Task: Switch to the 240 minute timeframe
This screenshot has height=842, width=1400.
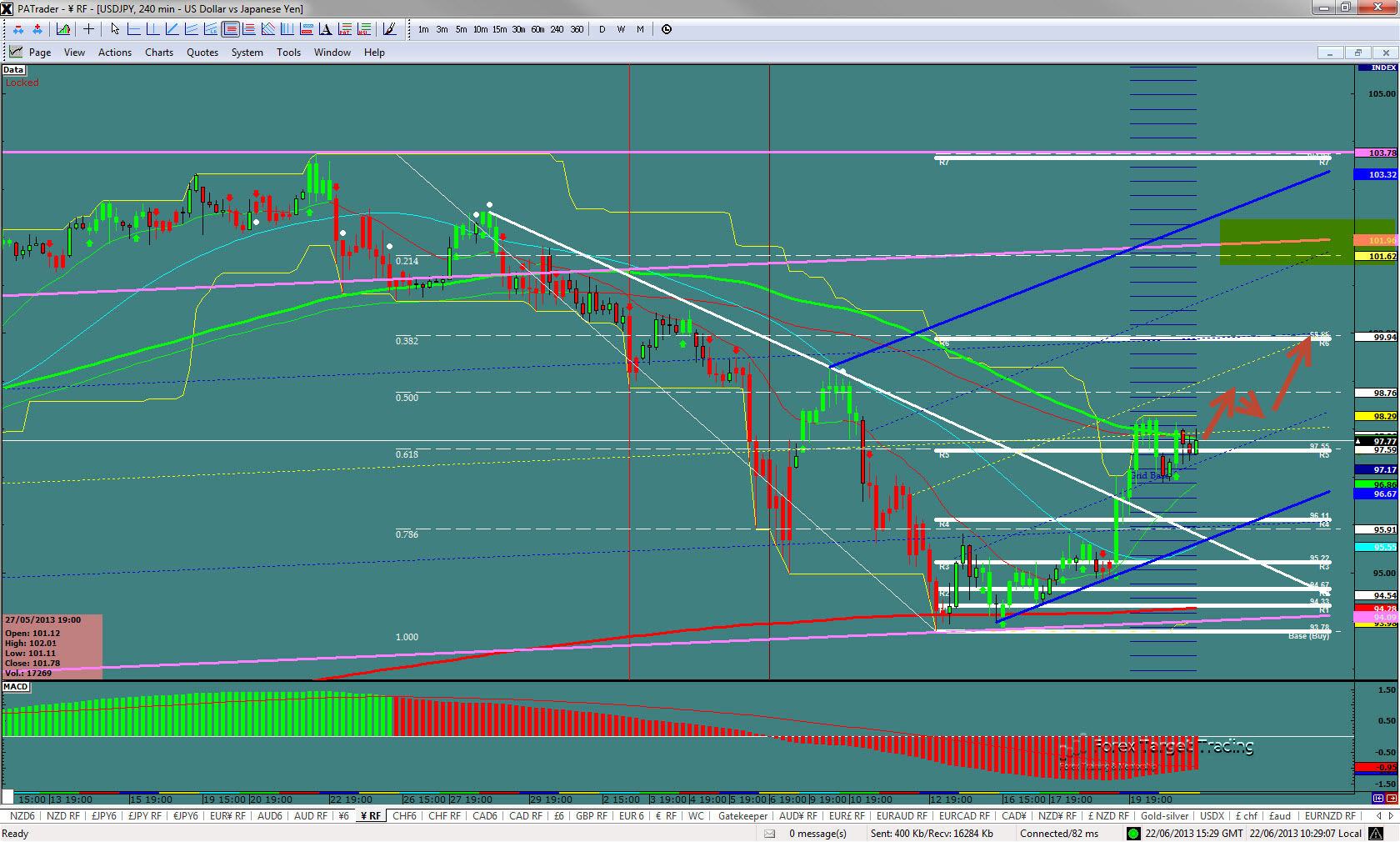Action: (557, 29)
